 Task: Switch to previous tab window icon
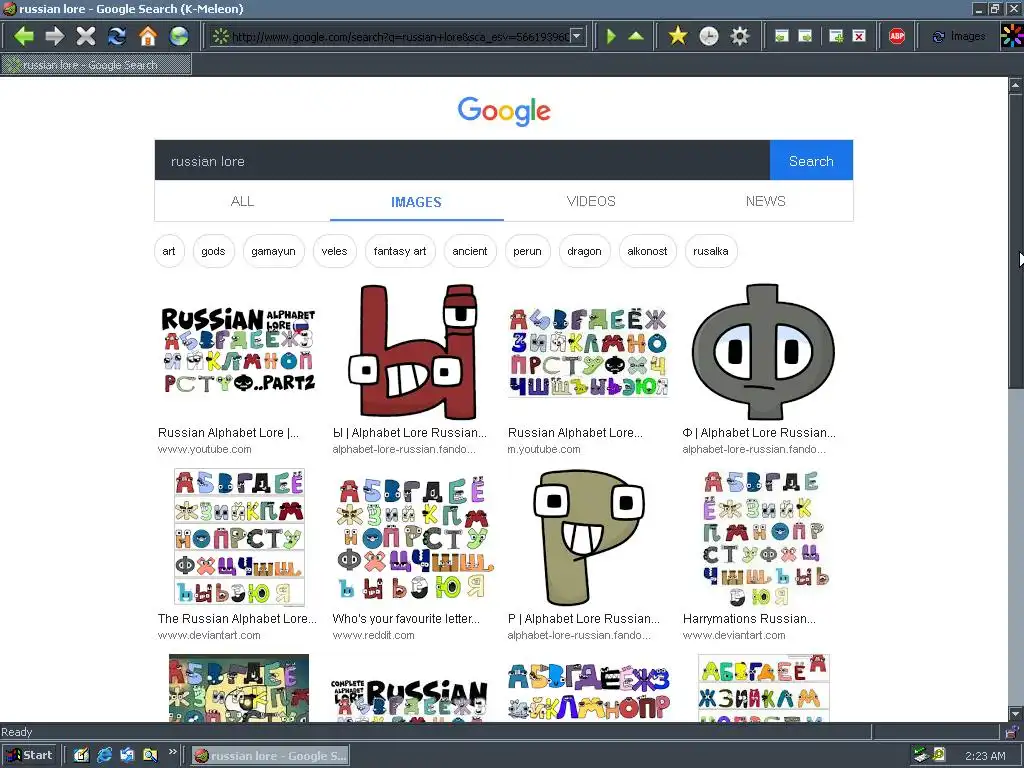coord(782,36)
